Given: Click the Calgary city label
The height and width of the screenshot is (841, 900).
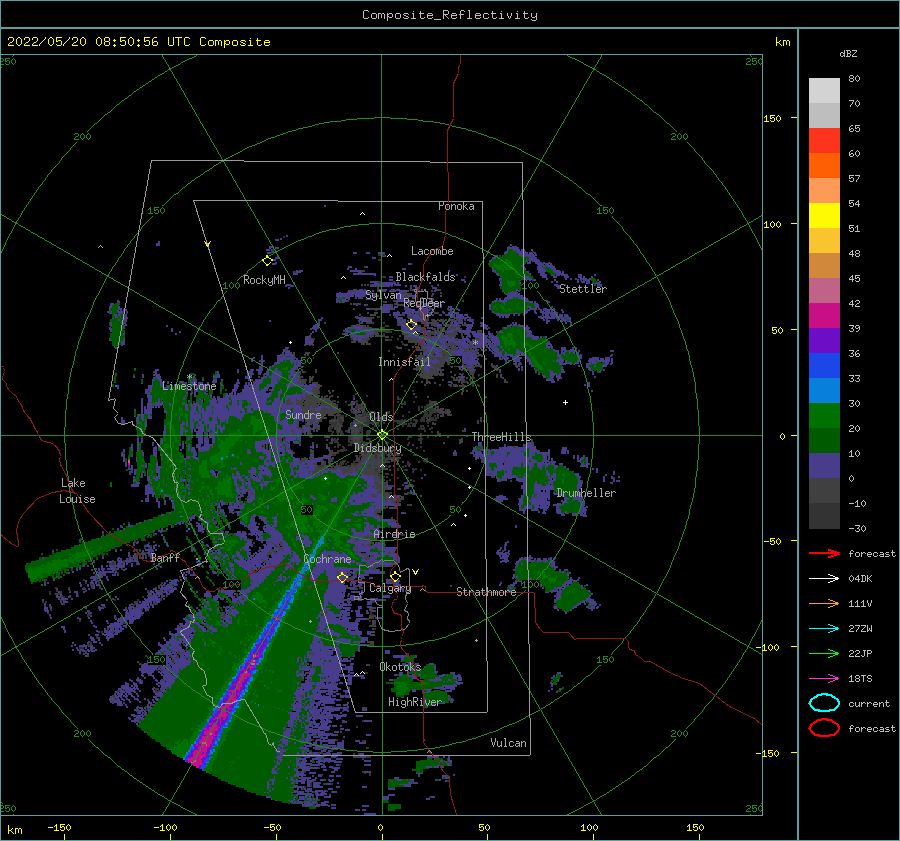Looking at the screenshot, I should click(390, 588).
